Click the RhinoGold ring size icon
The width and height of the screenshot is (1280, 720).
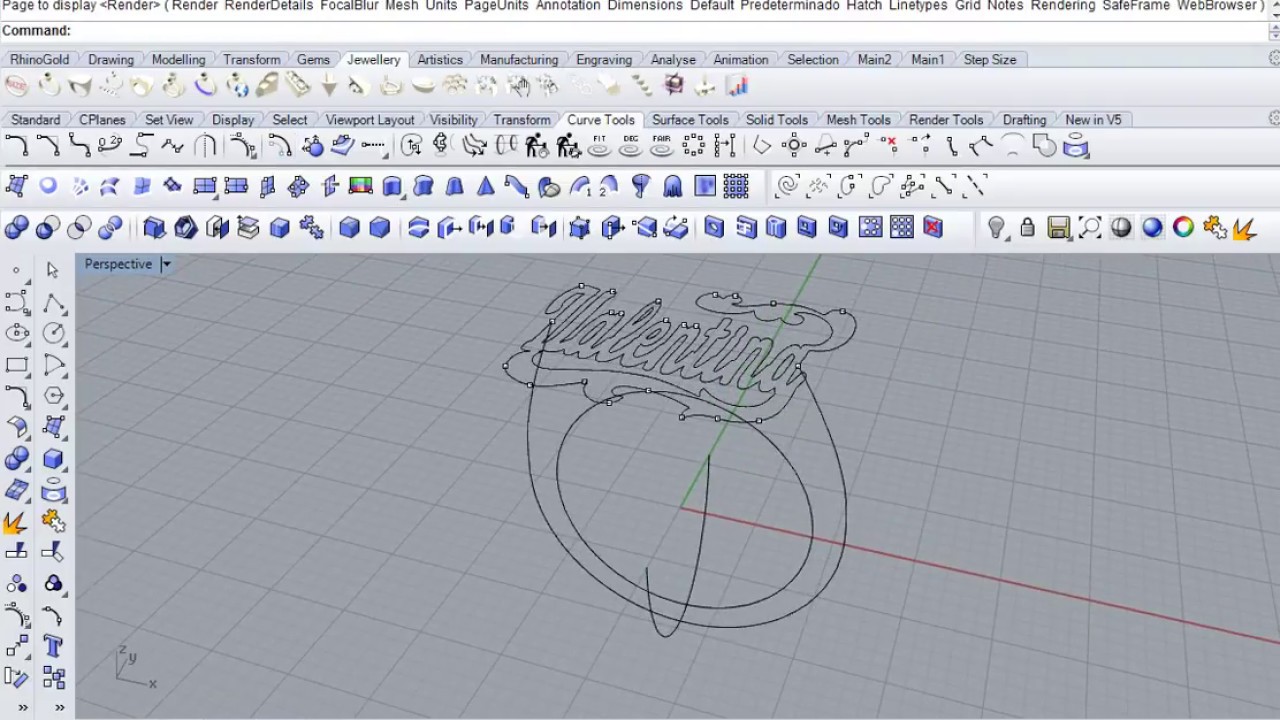(16, 86)
